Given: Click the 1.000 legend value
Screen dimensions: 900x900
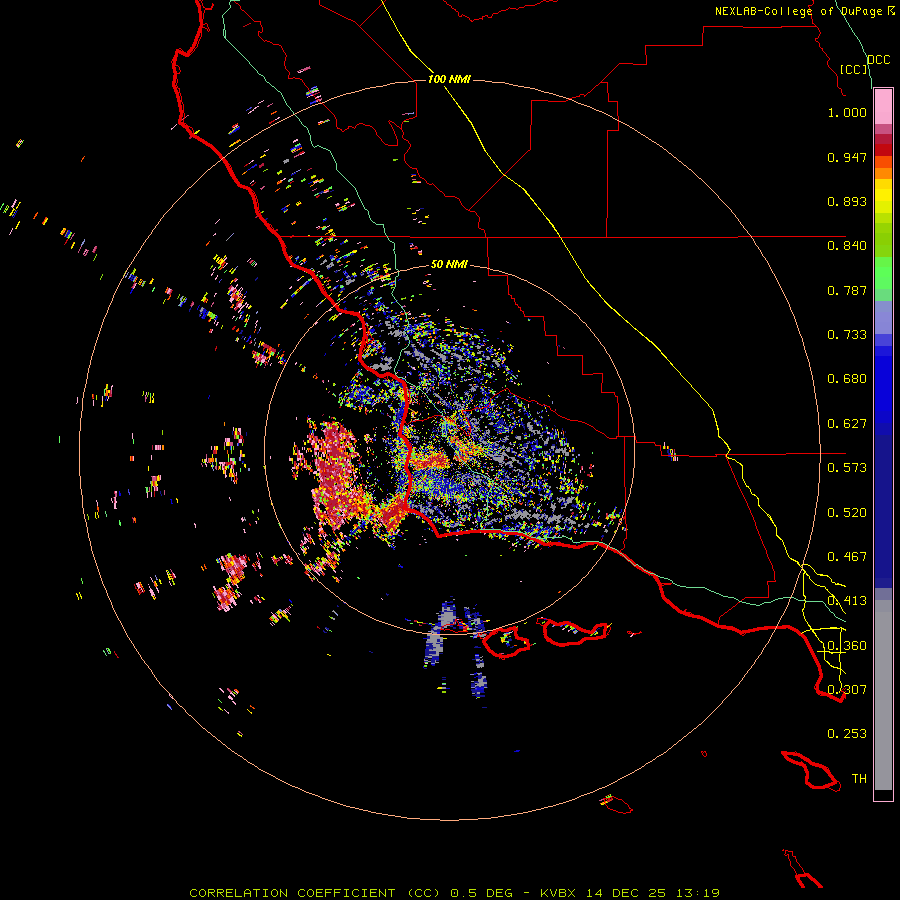Looking at the screenshot, I should pos(847,112).
